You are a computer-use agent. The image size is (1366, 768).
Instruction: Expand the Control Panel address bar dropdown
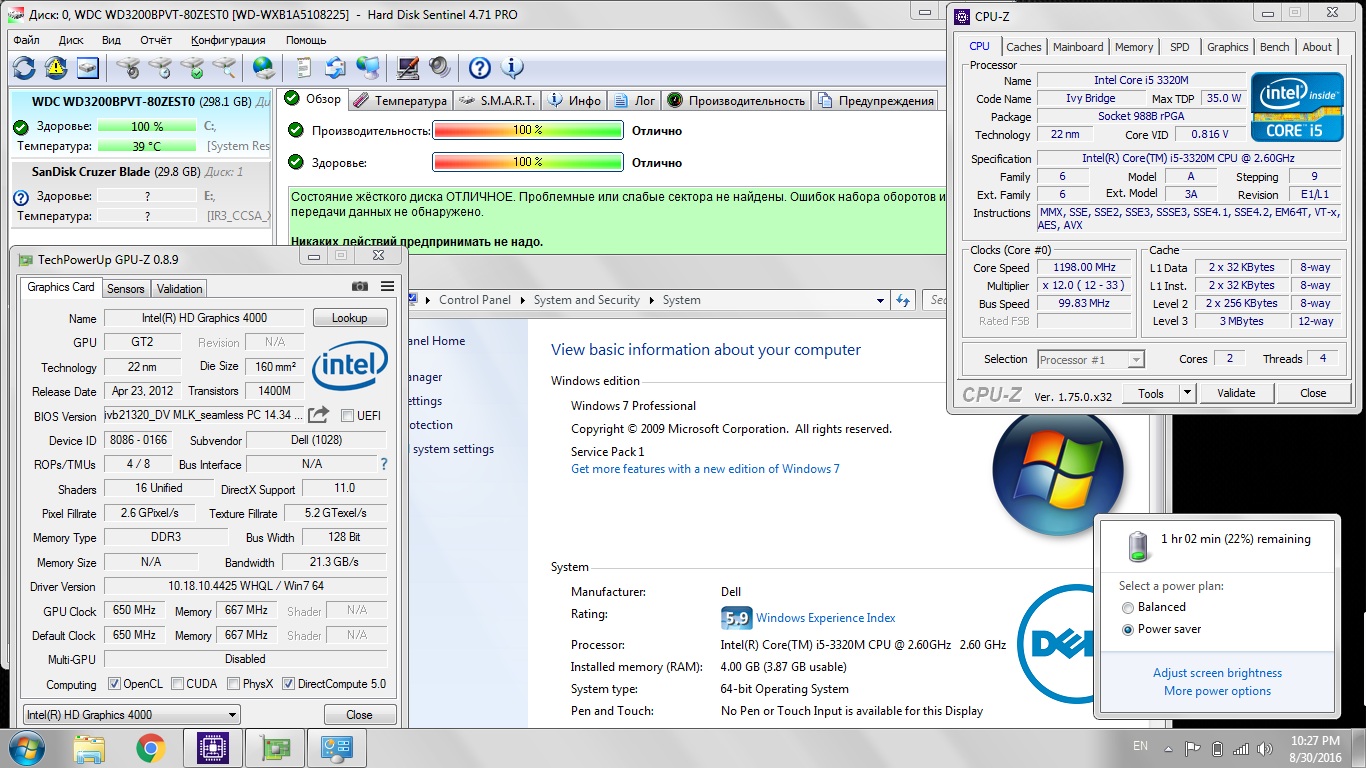[x=880, y=300]
